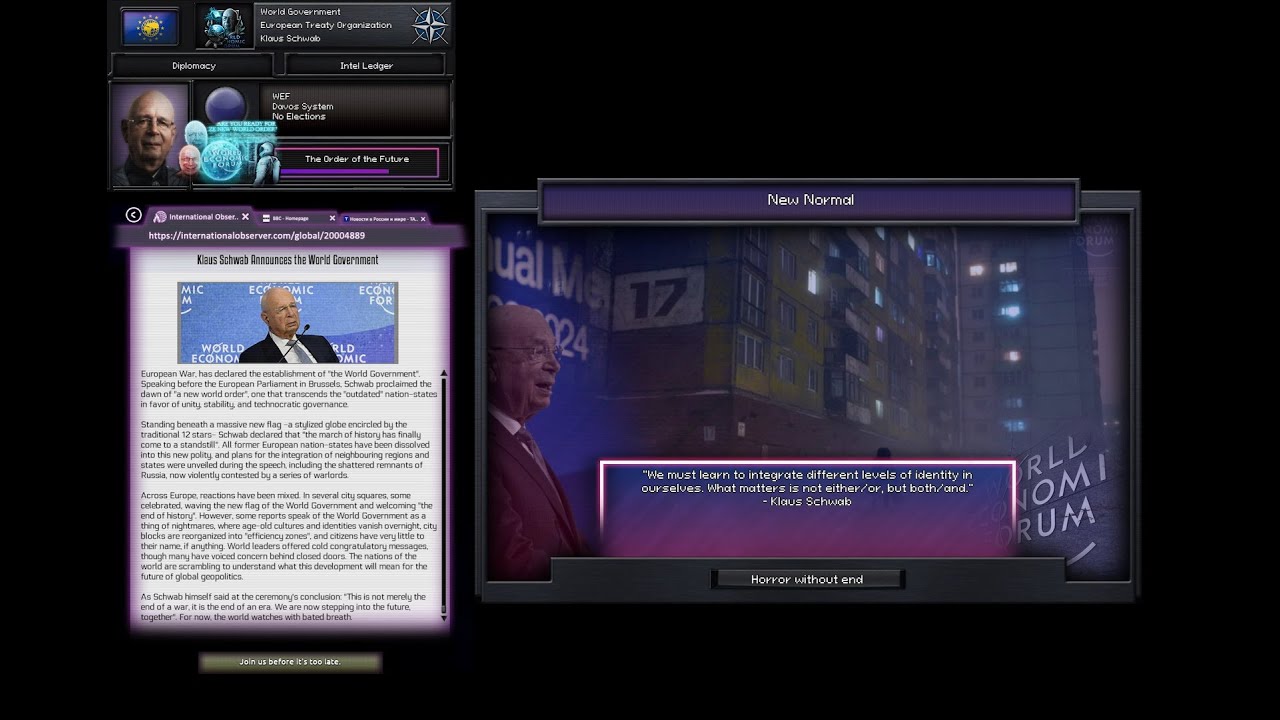
Task: Close the BBC Homepage tab
Action: coord(330,218)
